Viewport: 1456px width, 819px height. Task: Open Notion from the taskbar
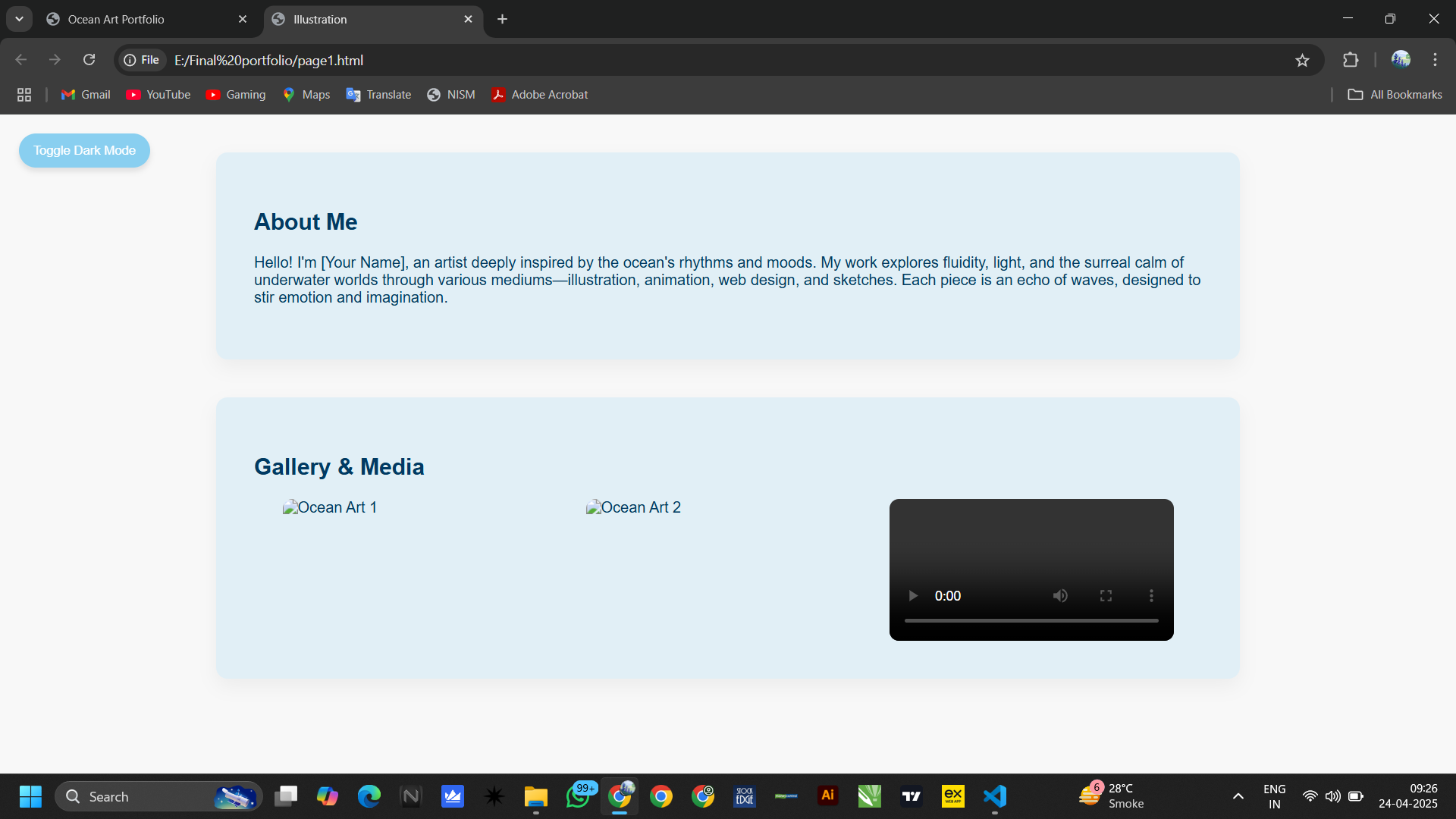pos(411,796)
